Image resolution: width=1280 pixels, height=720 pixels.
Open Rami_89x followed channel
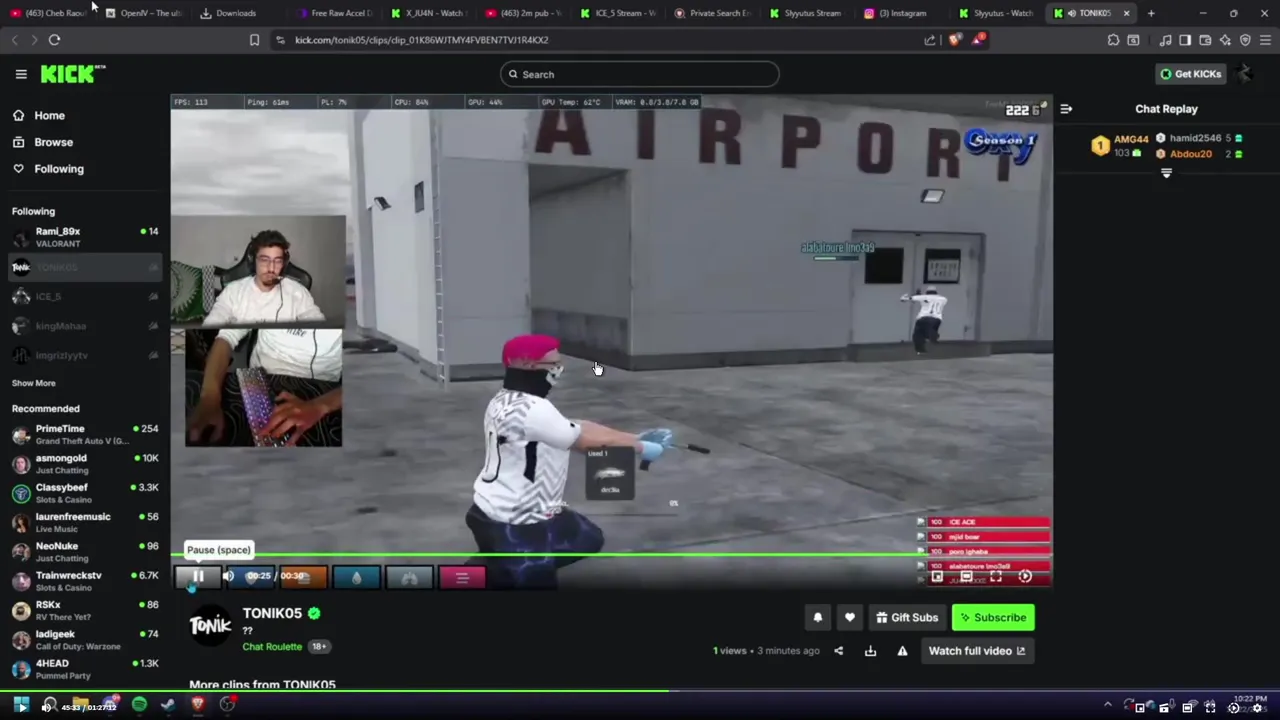tap(84, 238)
